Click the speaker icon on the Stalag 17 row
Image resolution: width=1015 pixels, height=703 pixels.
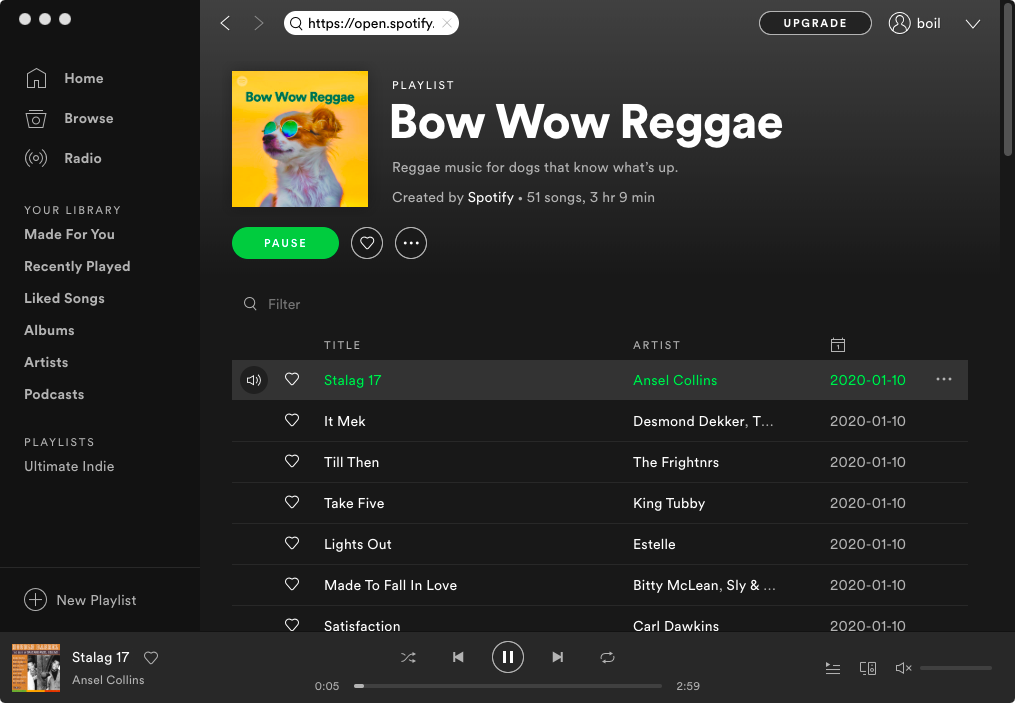(254, 380)
